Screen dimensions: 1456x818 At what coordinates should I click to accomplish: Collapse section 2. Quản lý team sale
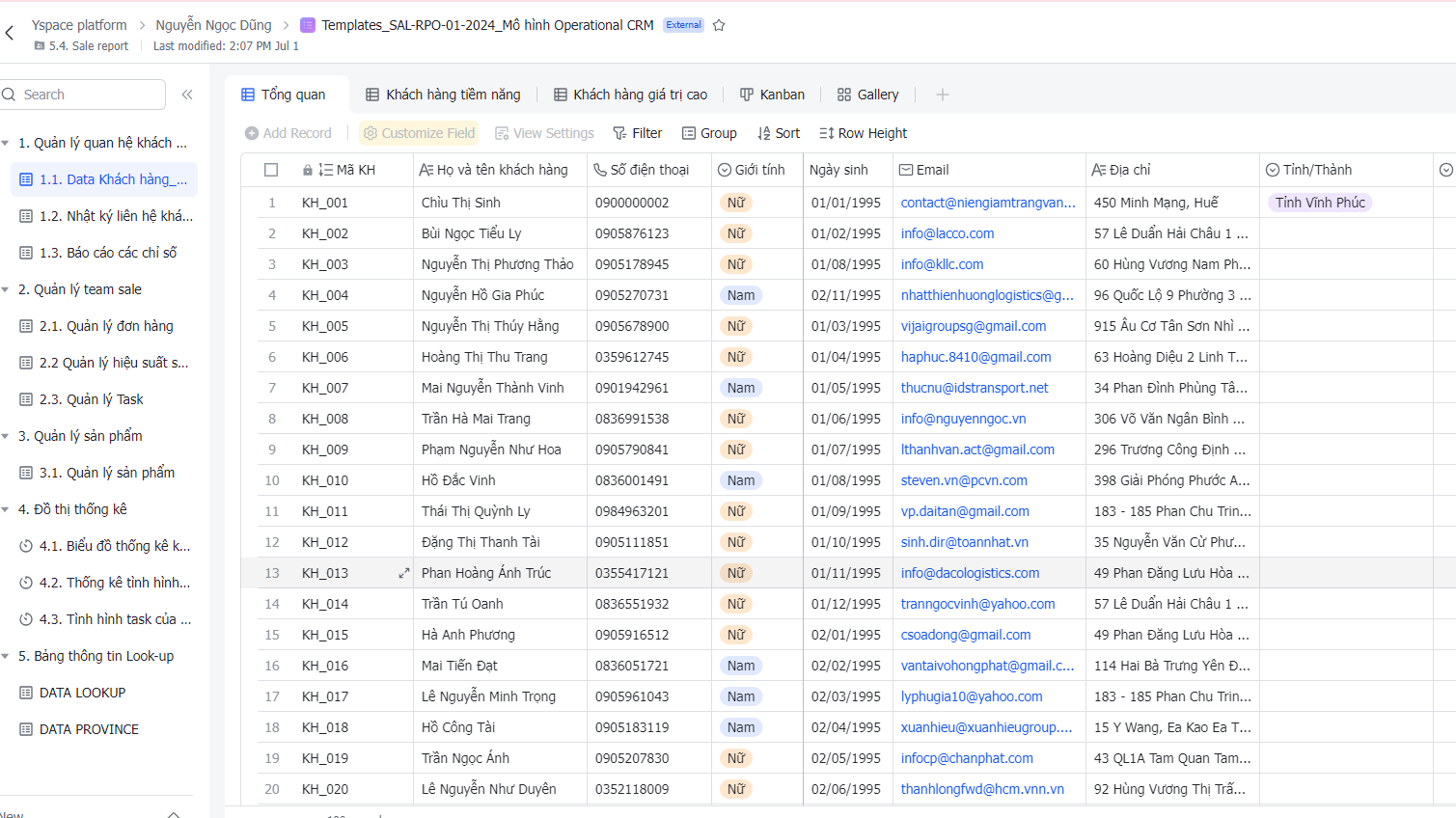[x=6, y=289]
